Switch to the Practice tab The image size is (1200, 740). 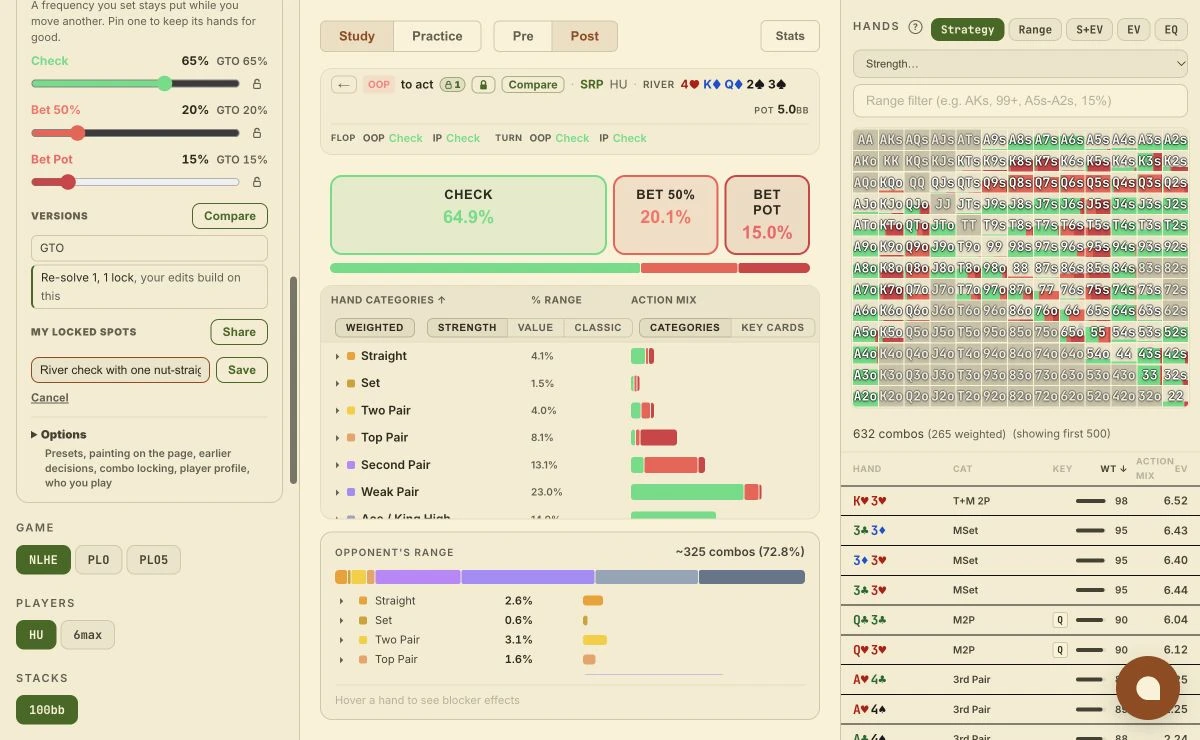point(437,36)
